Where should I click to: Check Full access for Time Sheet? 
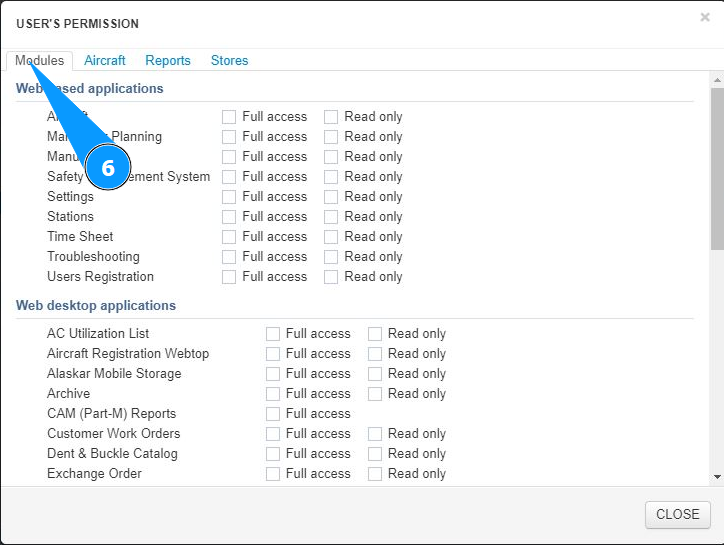pos(229,237)
